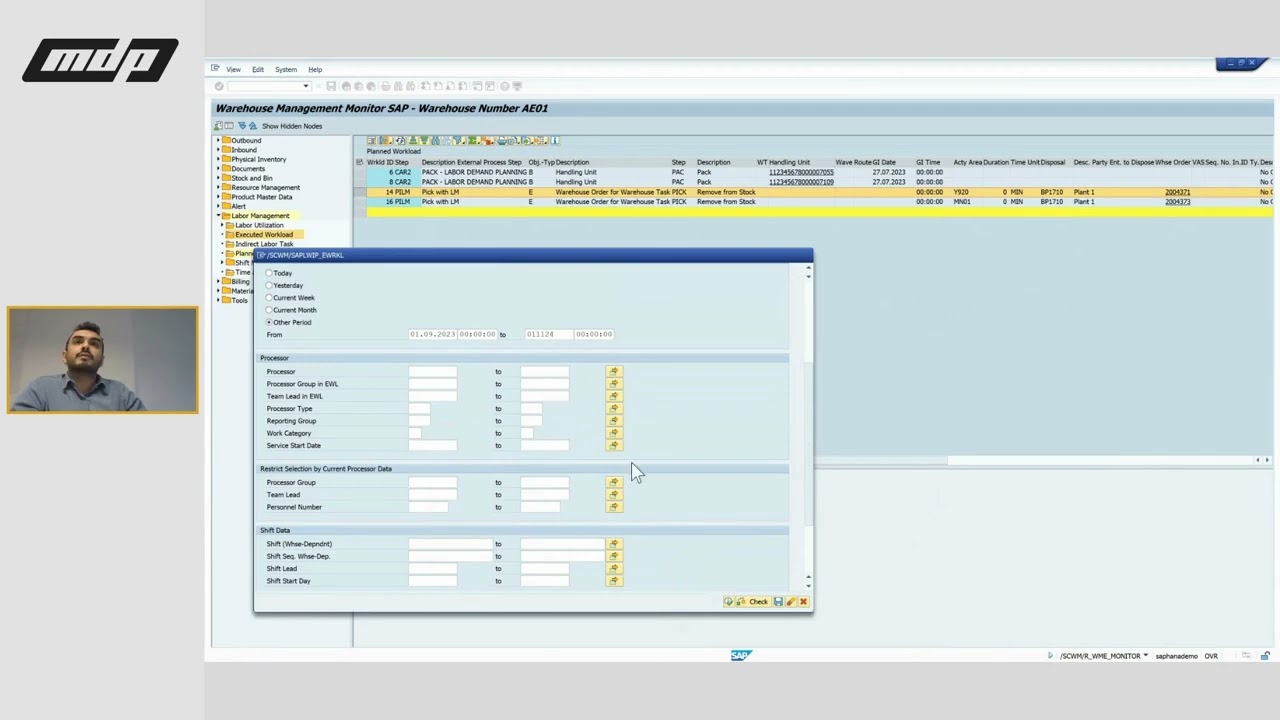Click the information icon in grid toolbar

pos(555,141)
